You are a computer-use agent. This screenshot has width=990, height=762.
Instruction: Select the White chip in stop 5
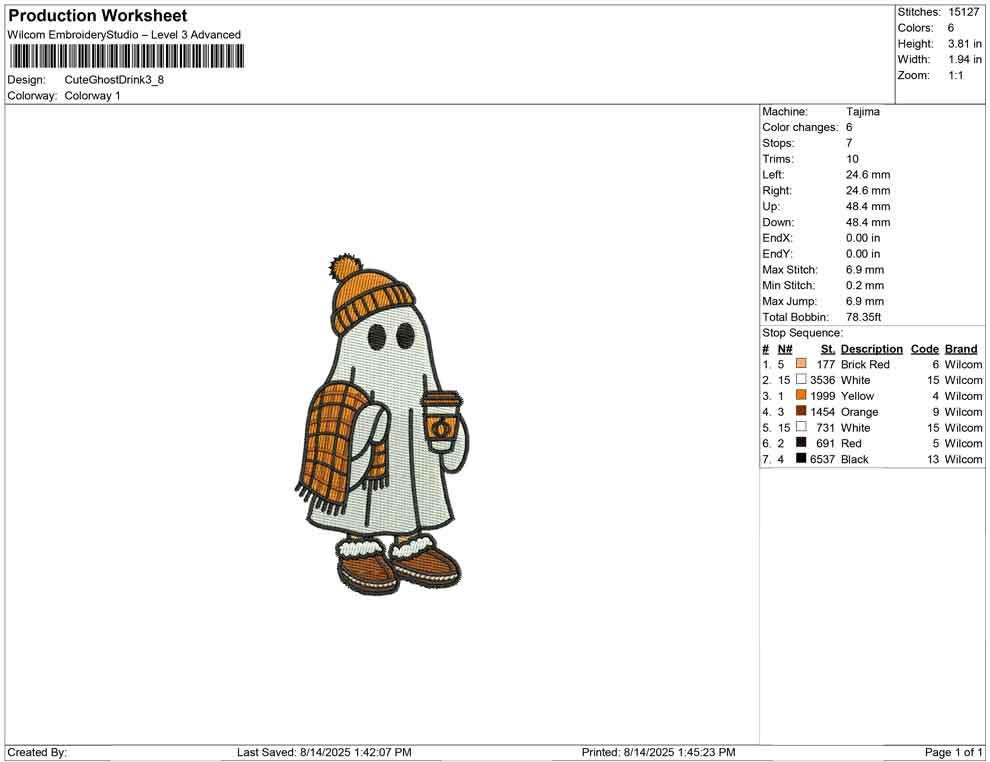click(x=800, y=427)
